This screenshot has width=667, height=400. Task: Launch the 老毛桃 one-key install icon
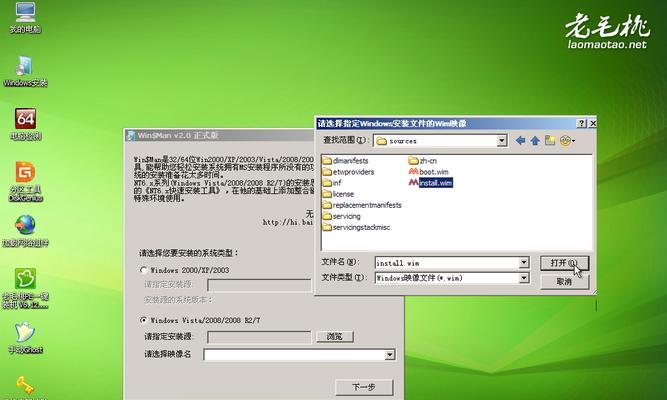26,288
